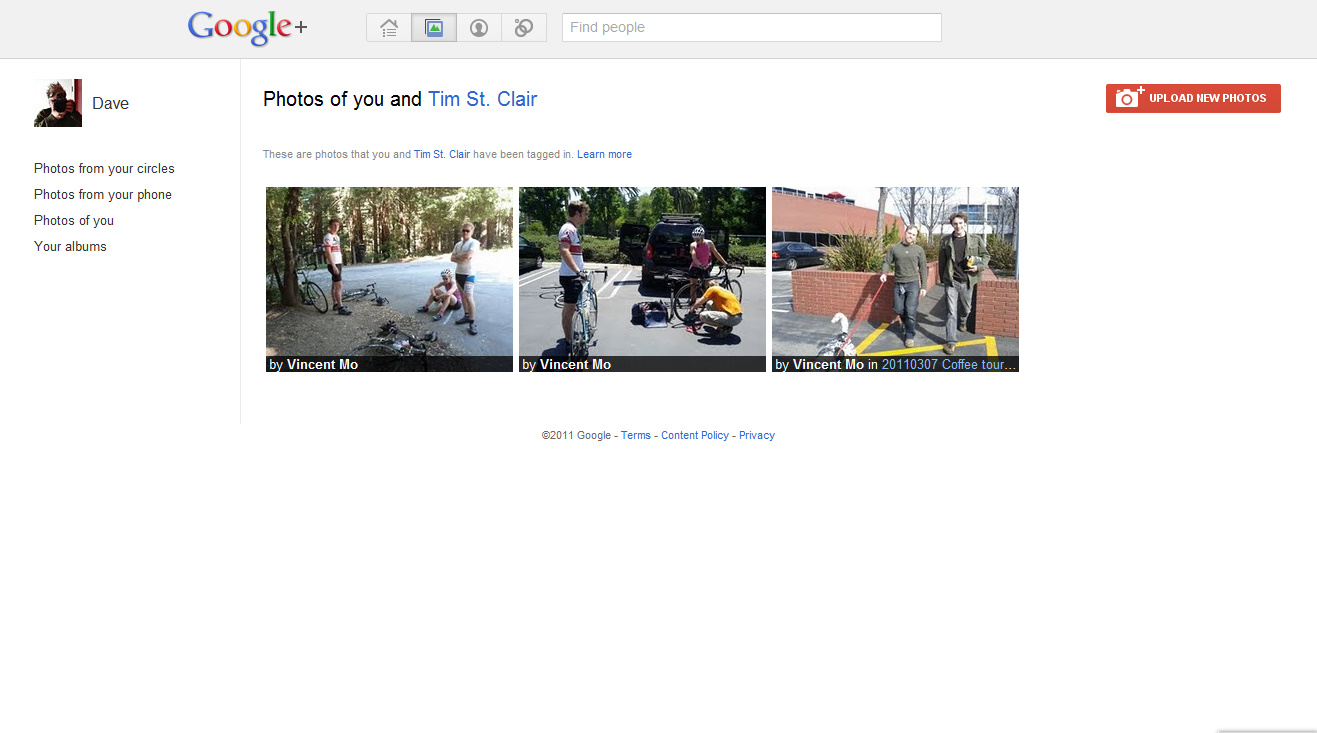The width and height of the screenshot is (1317, 733).
Task: Select Photos from your phone
Action: [103, 195]
